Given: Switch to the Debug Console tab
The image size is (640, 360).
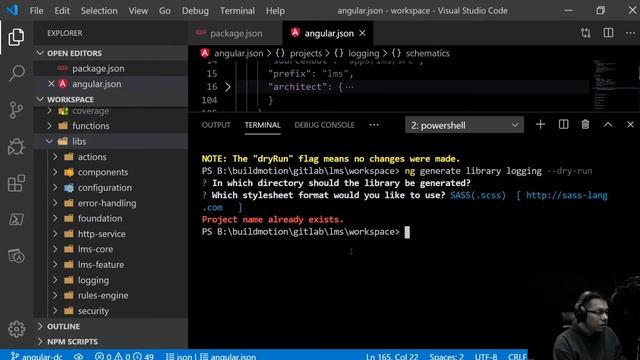Looking at the screenshot, I should 324,125.
